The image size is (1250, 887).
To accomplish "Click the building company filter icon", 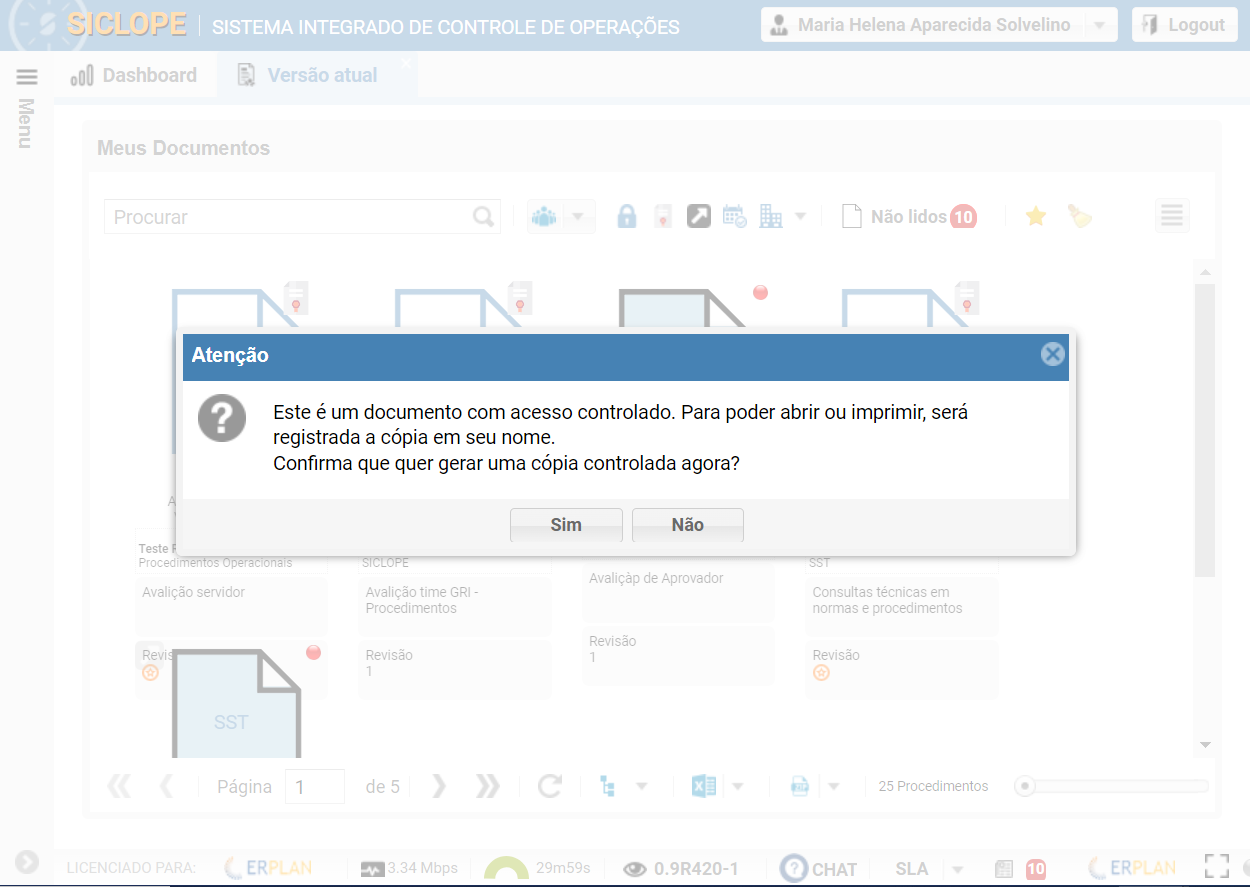I will [771, 216].
